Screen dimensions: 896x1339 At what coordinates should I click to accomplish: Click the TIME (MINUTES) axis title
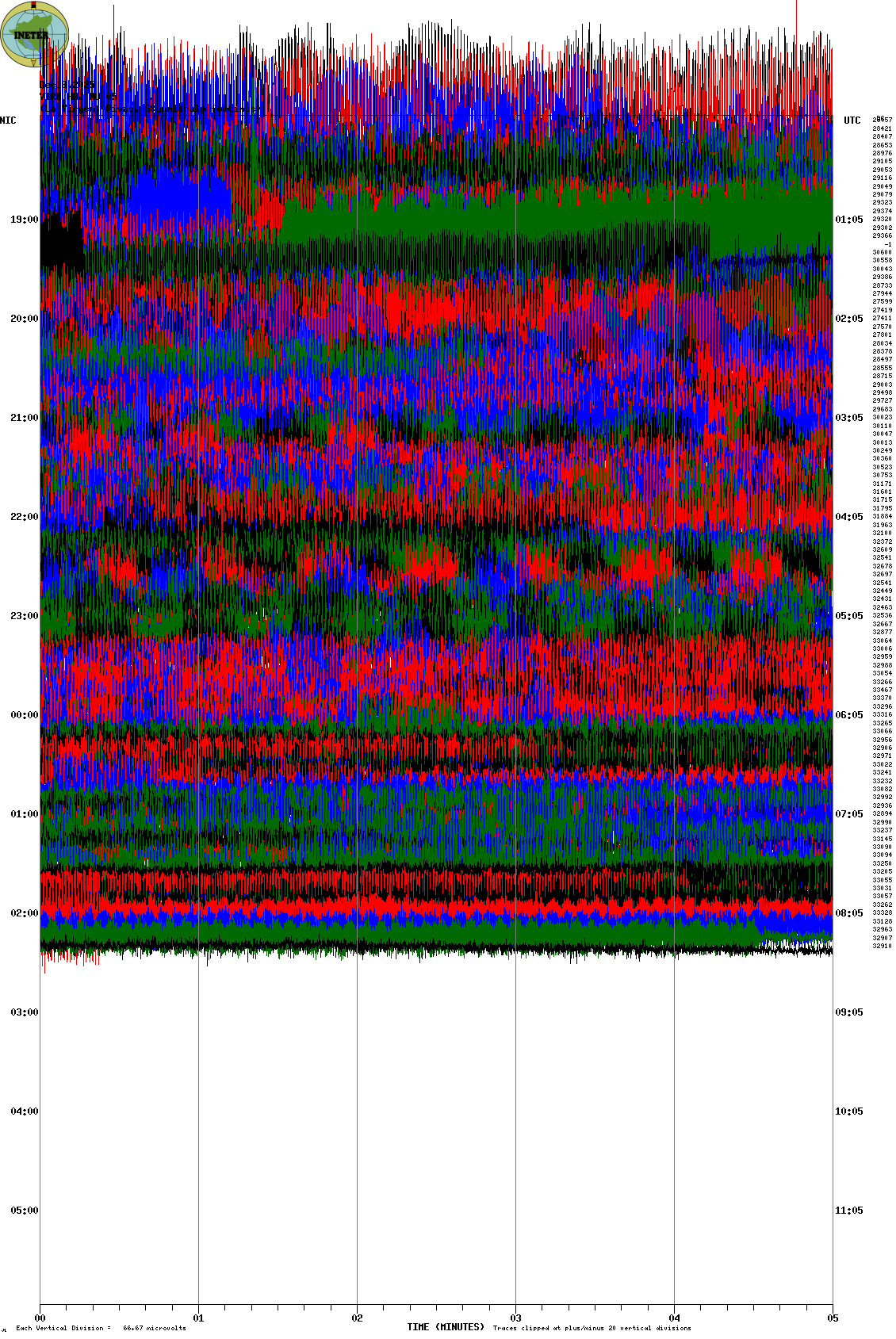[446, 1327]
